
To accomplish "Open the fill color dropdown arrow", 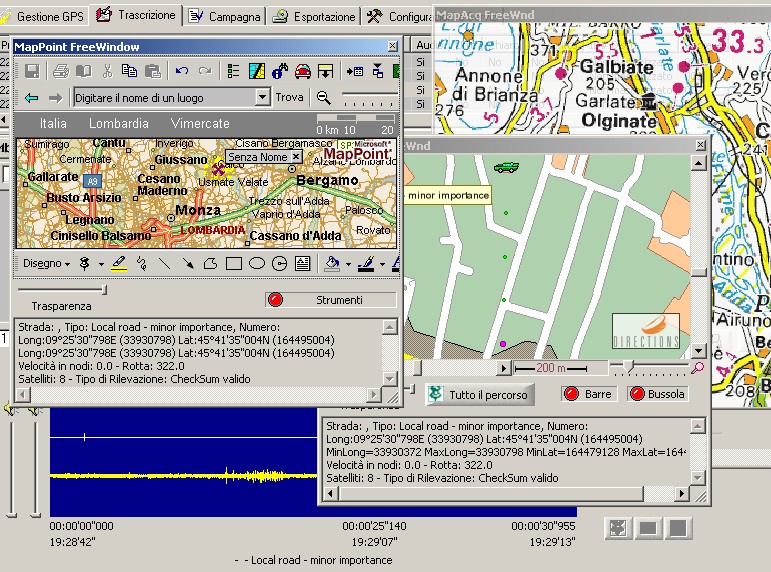I will click(348, 264).
